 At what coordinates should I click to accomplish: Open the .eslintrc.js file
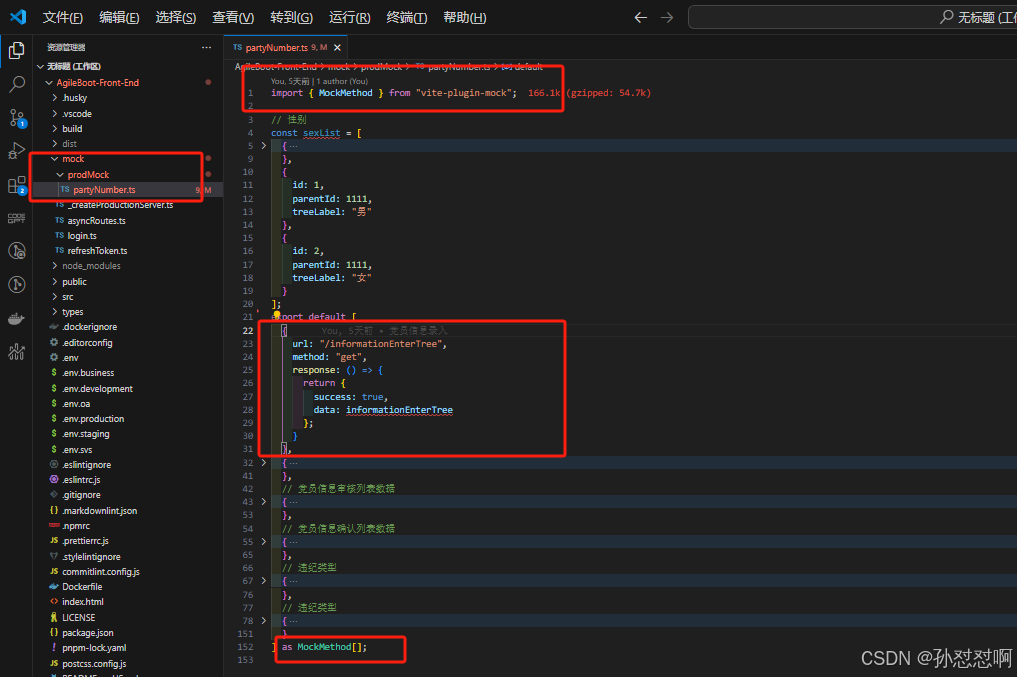[81, 480]
